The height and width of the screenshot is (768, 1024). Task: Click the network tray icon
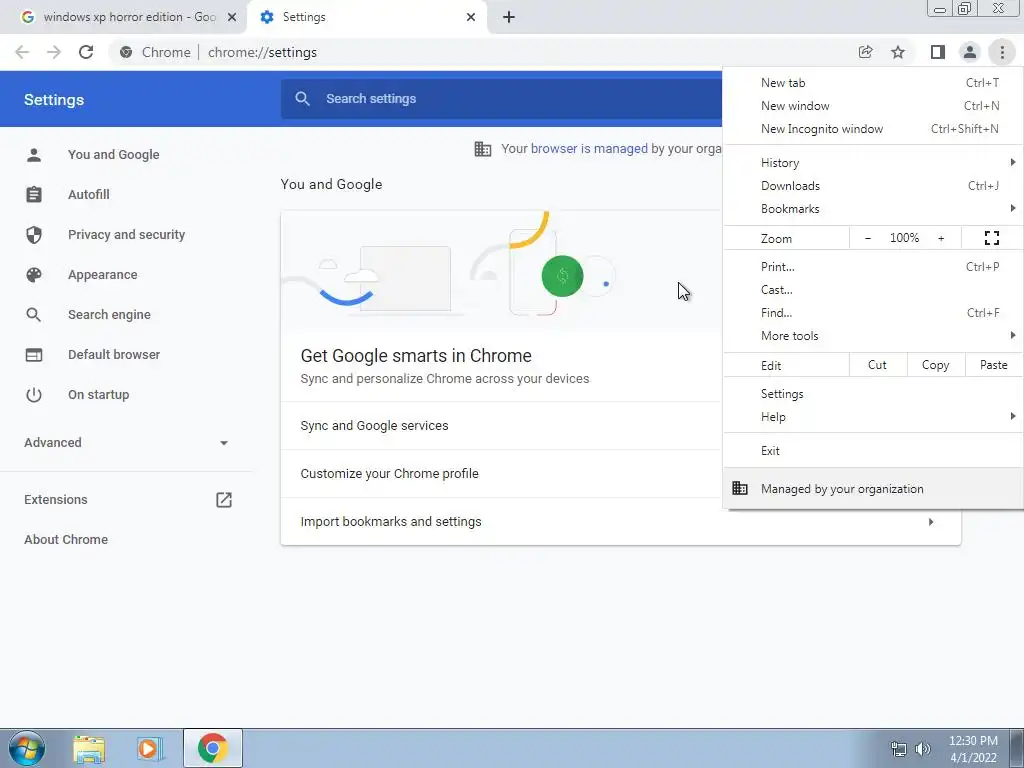coord(899,748)
